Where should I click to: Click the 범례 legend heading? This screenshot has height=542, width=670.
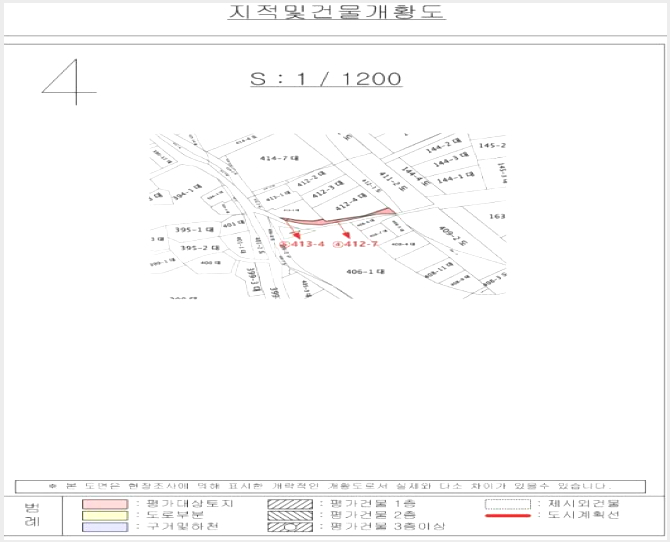tap(32, 515)
